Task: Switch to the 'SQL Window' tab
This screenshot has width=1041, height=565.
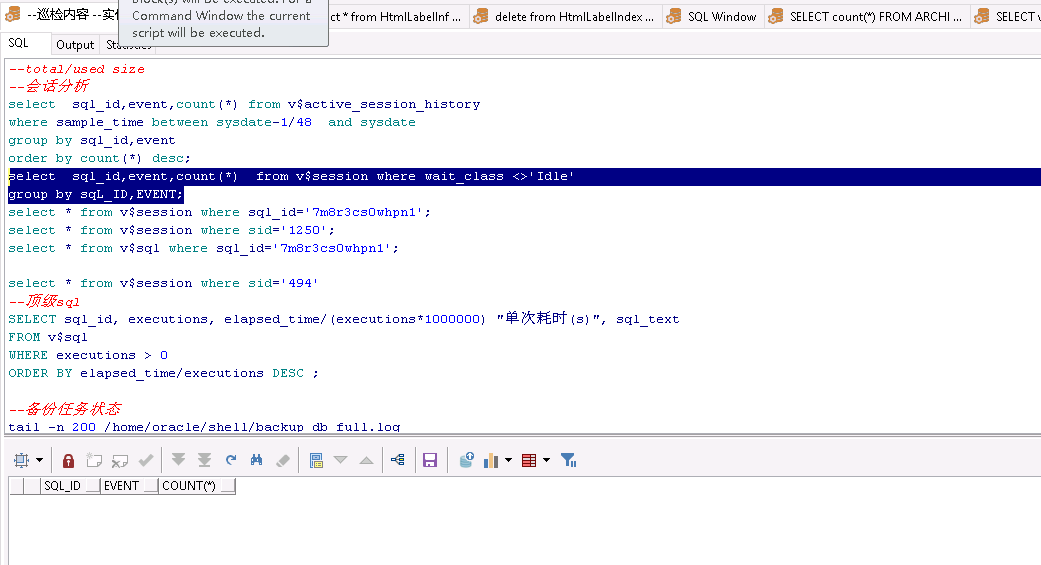Action: (x=712, y=17)
